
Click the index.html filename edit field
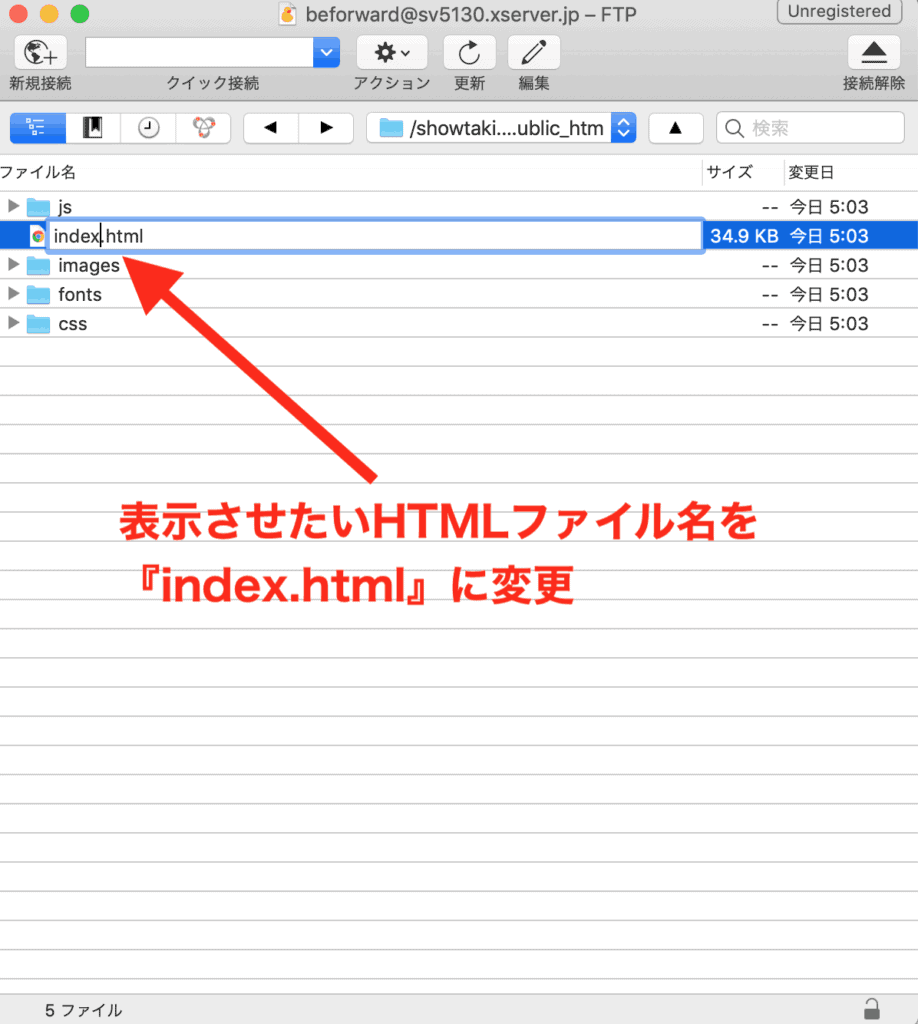click(x=375, y=236)
